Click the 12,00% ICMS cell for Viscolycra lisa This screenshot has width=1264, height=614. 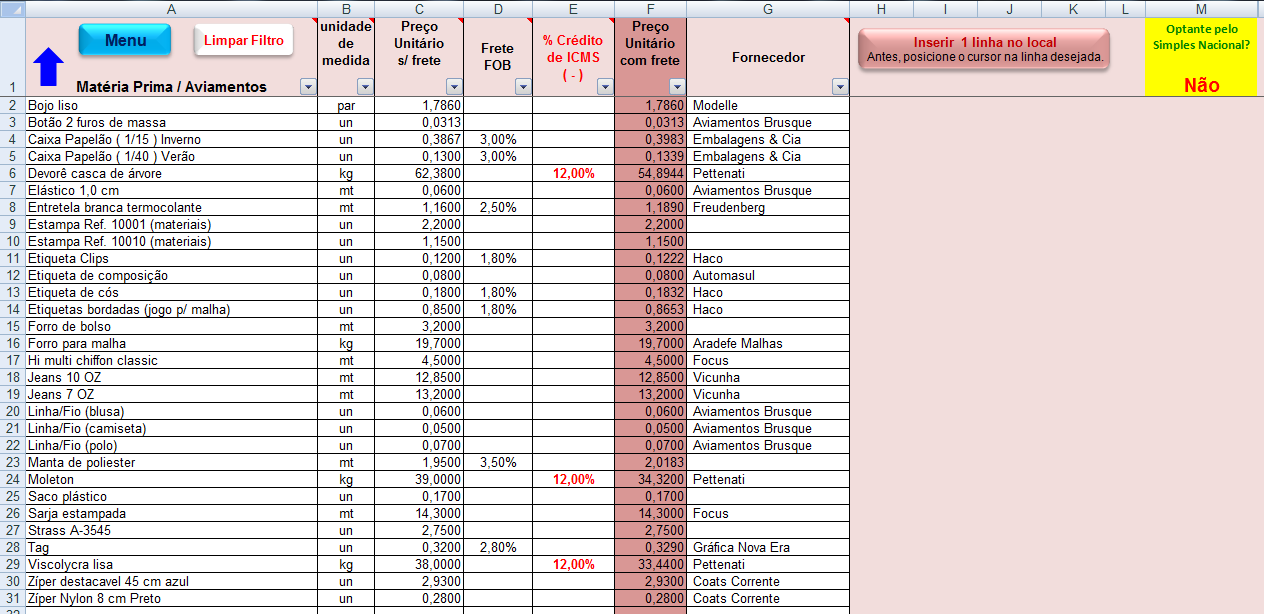tap(573, 564)
